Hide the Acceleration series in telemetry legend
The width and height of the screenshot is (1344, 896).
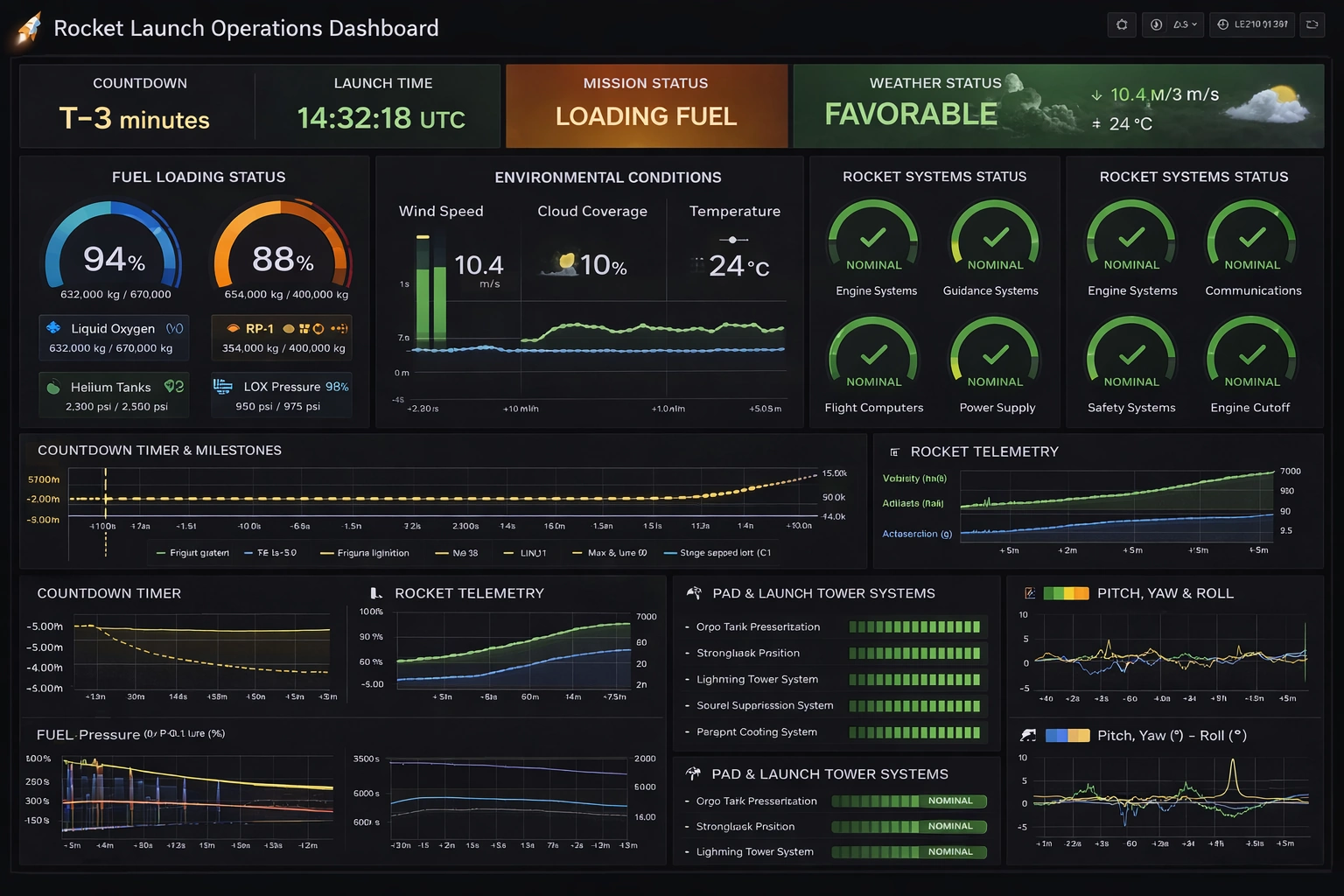point(916,534)
